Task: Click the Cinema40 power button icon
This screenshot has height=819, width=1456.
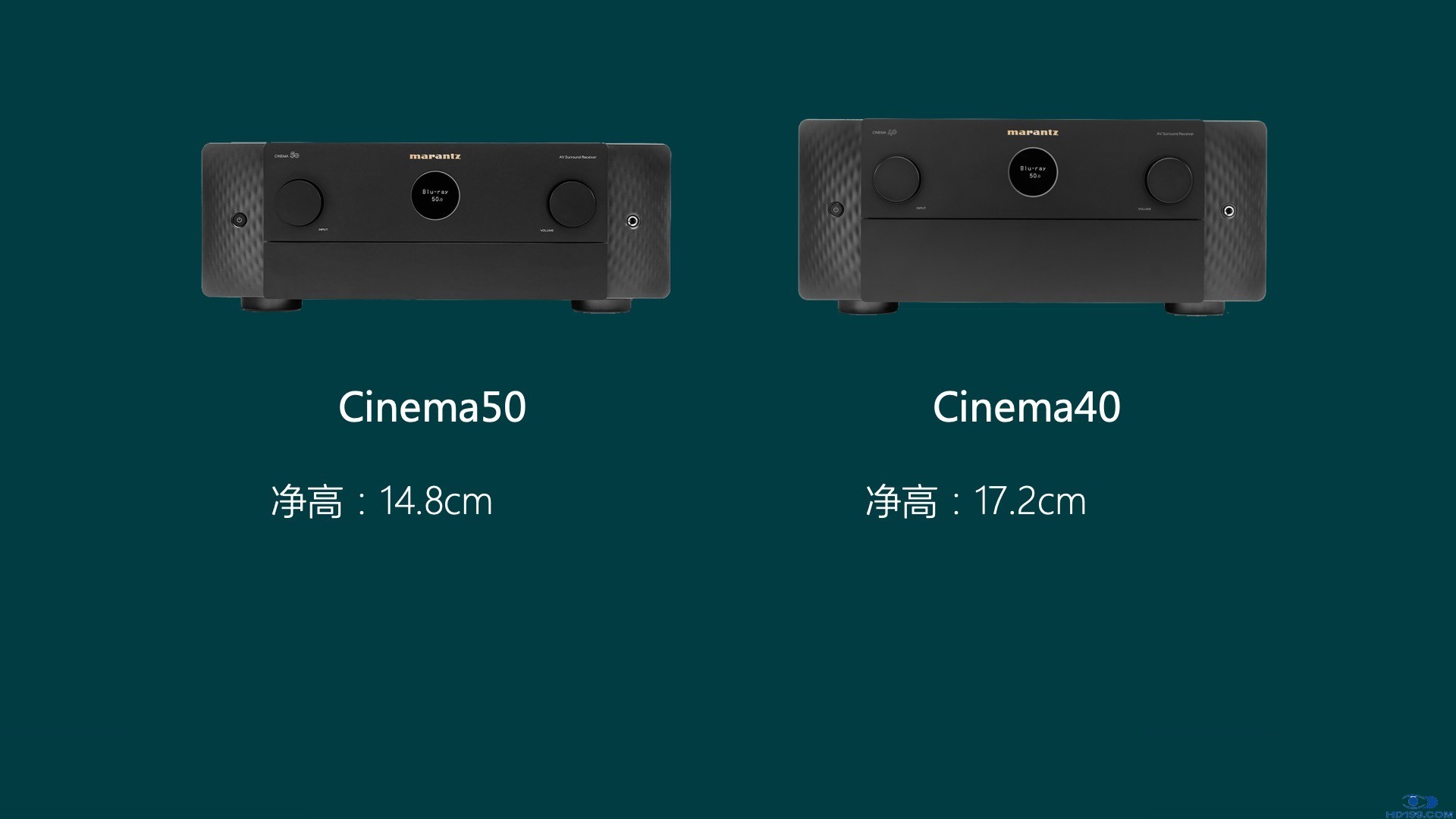Action: [836, 209]
